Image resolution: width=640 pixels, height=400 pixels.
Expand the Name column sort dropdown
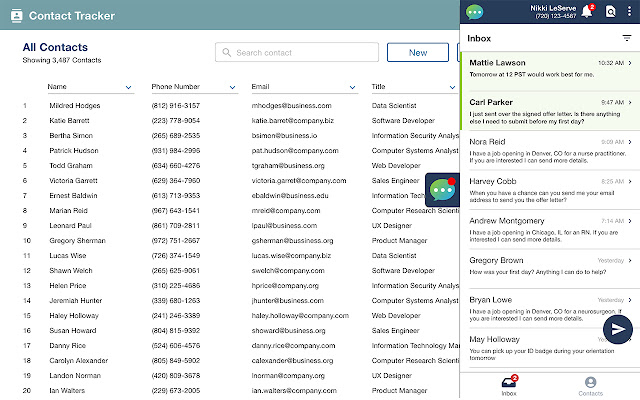click(129, 88)
